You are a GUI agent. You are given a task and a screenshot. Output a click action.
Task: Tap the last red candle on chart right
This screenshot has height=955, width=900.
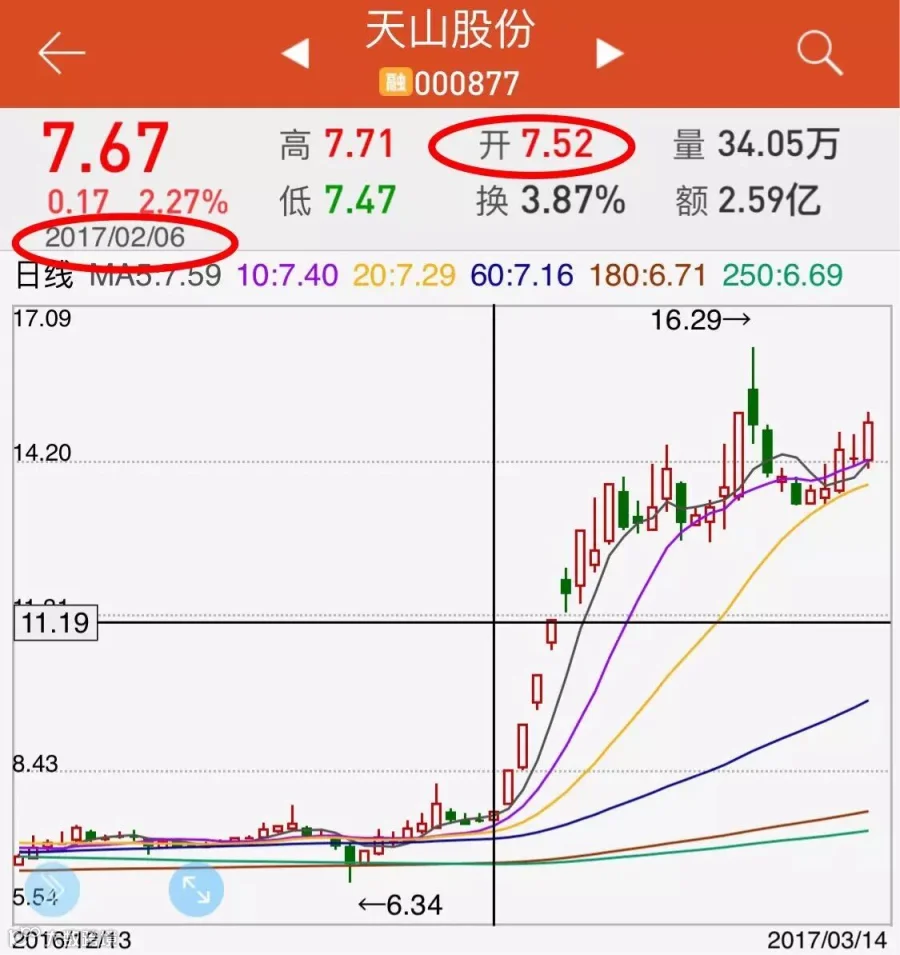pos(868,439)
